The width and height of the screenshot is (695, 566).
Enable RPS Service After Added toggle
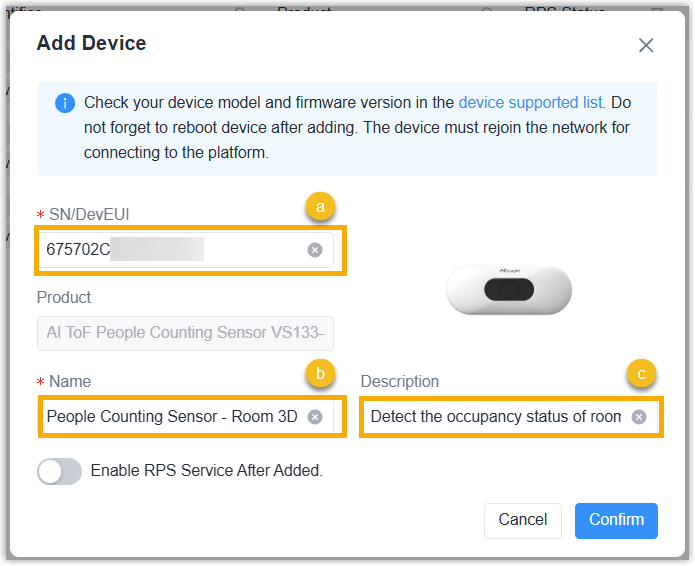(x=59, y=471)
